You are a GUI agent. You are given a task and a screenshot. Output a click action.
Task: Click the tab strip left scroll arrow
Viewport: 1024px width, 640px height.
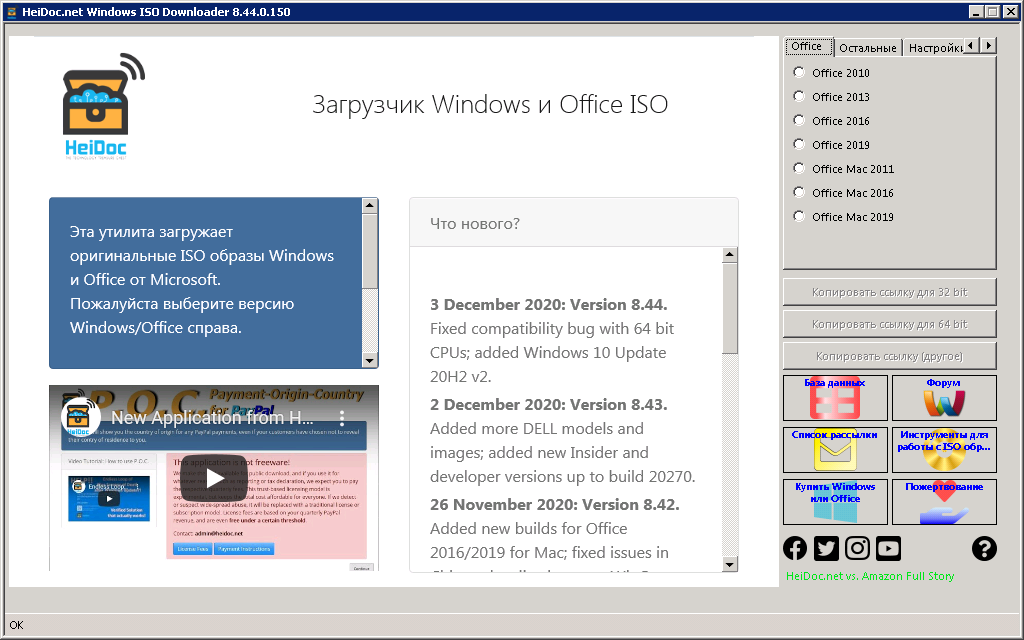971,45
